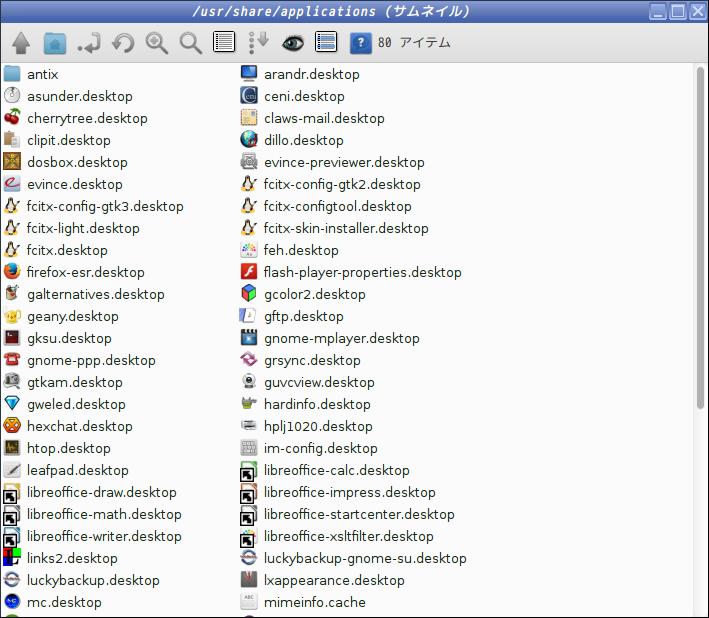Select libreoffice-writer.desktop entry

pyautogui.click(x=92, y=536)
